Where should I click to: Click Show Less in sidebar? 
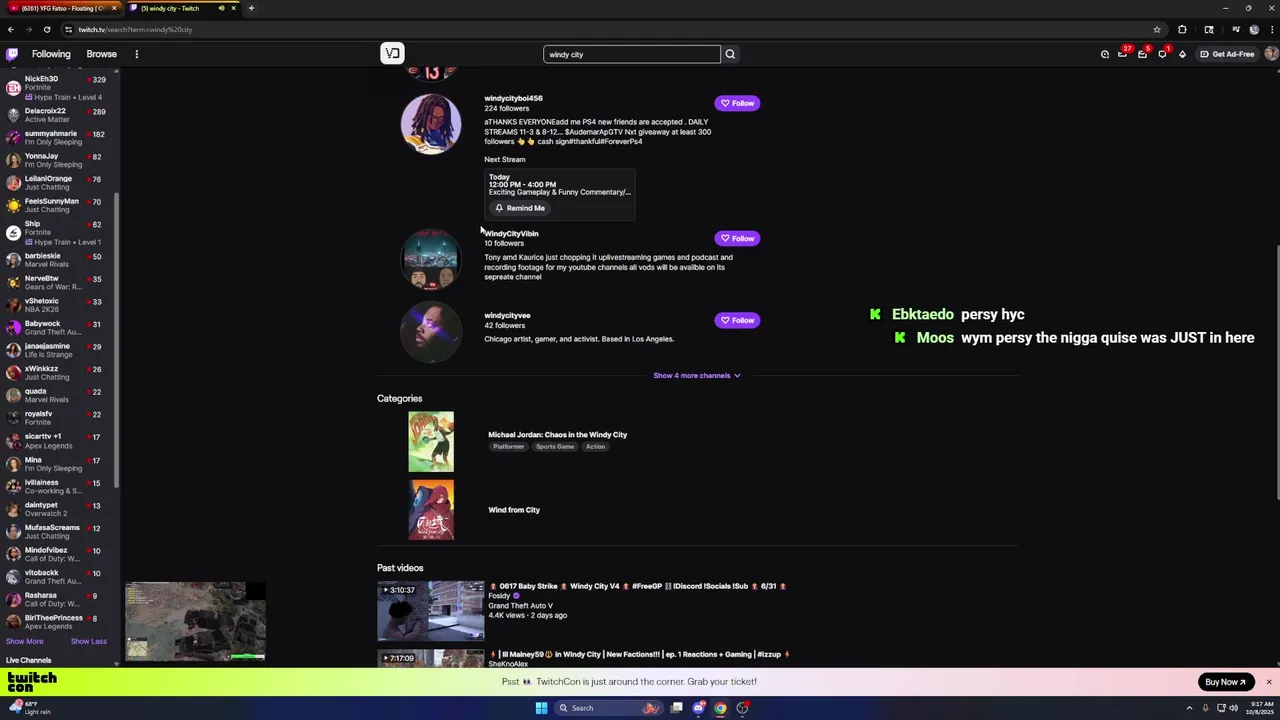click(x=89, y=641)
